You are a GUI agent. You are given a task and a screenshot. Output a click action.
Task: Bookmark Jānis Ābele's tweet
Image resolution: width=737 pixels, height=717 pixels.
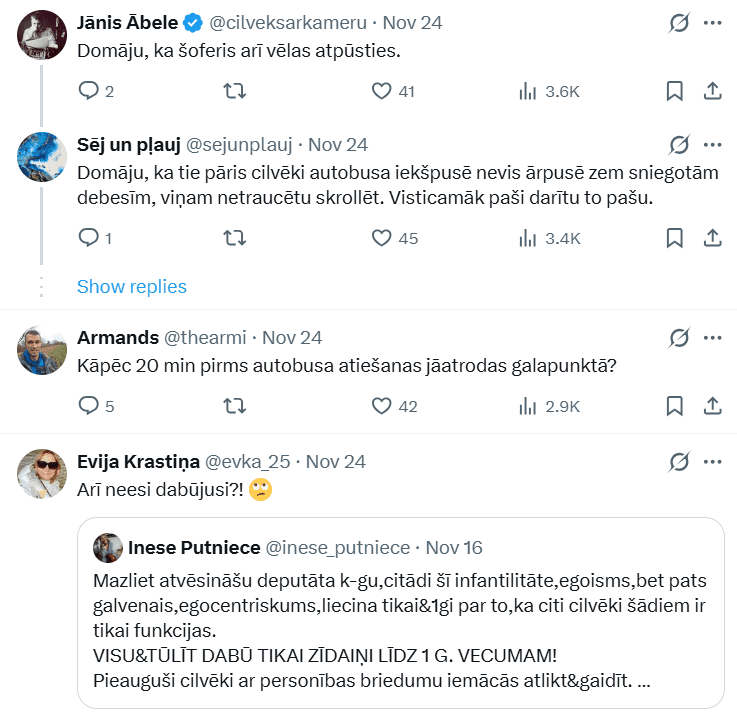tap(675, 91)
